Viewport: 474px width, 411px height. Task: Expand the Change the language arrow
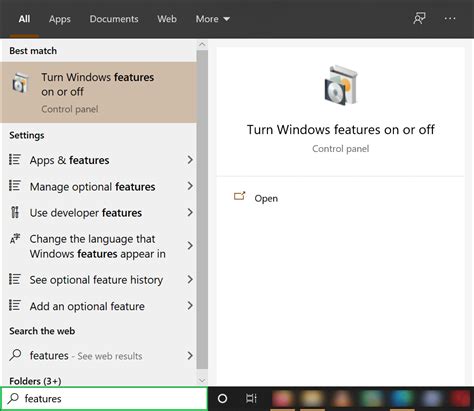tap(190, 246)
